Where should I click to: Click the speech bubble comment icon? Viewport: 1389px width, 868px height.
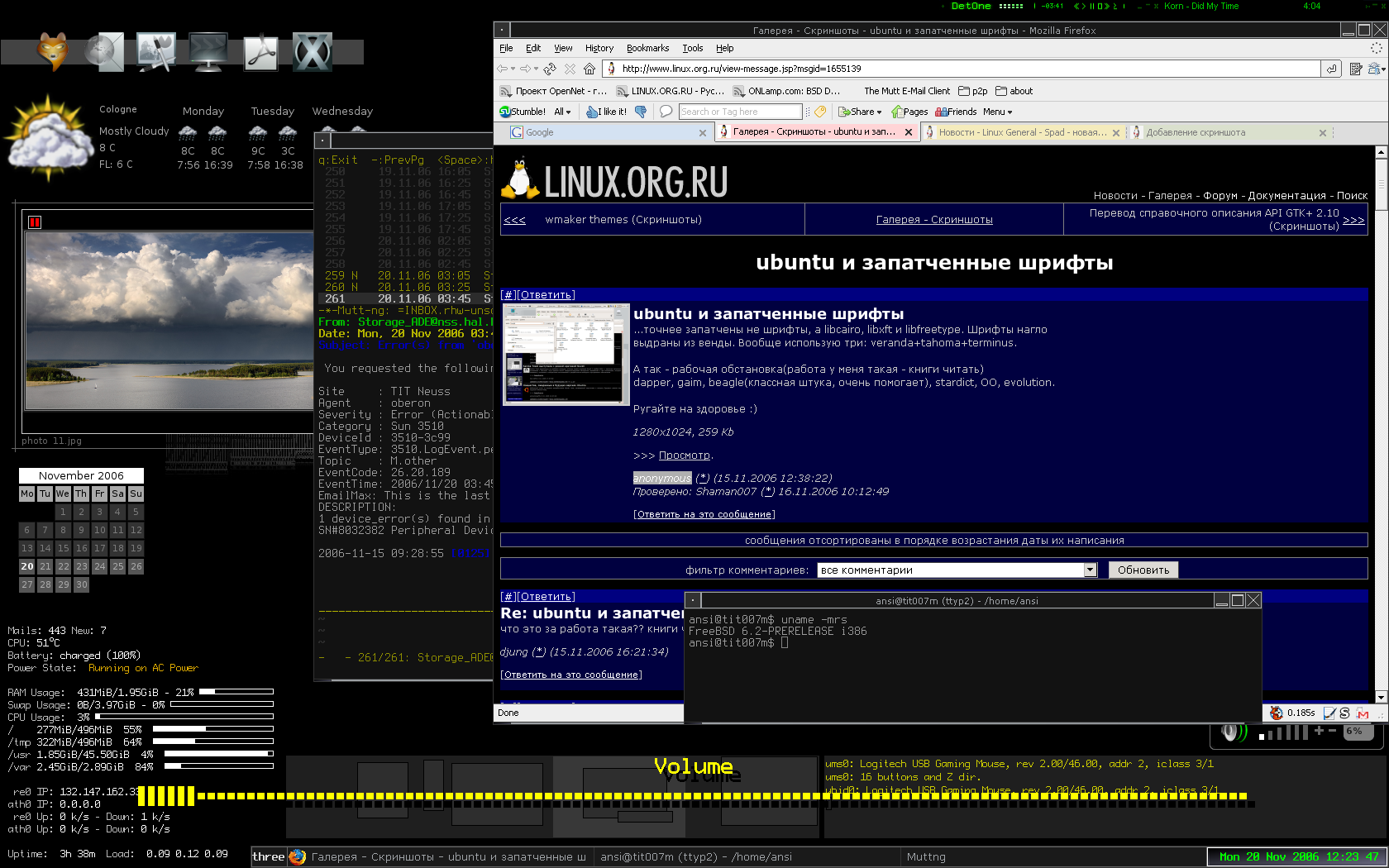coord(666,112)
